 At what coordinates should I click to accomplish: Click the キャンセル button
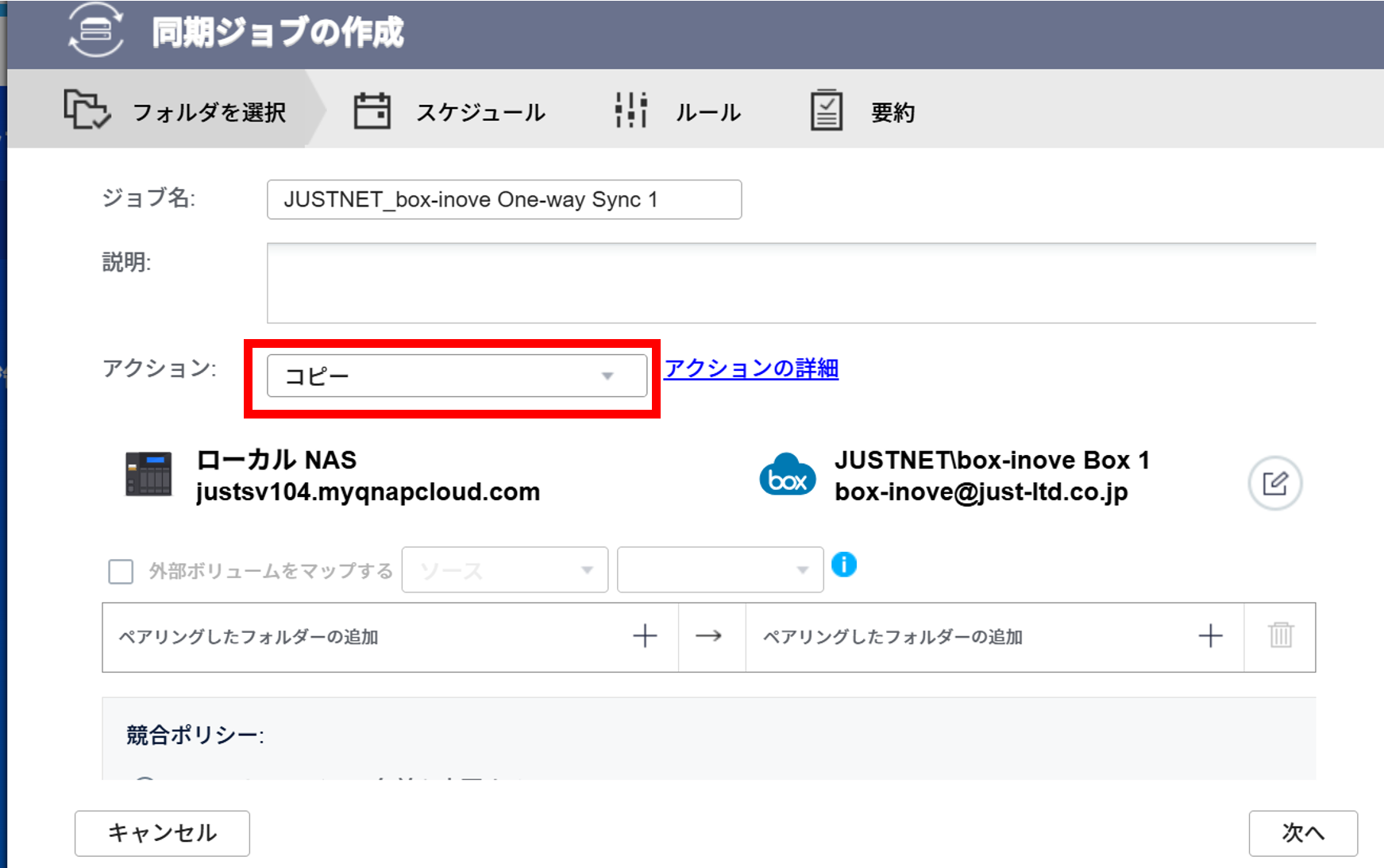(162, 833)
